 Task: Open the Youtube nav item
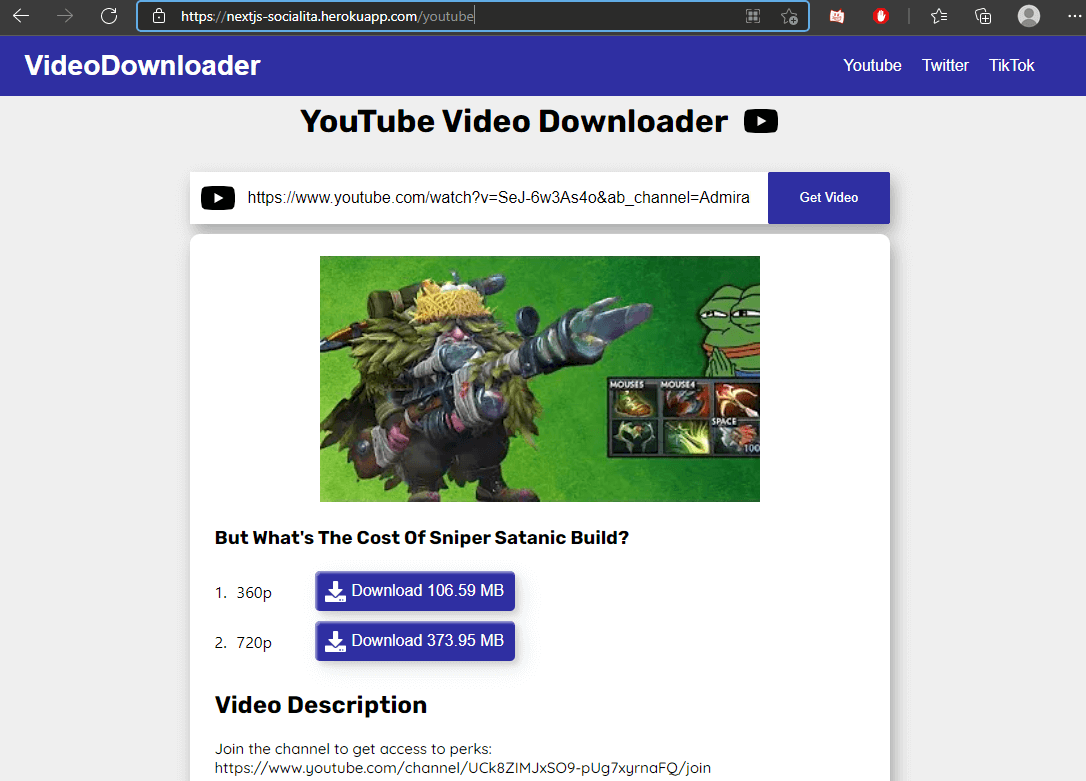click(x=872, y=66)
